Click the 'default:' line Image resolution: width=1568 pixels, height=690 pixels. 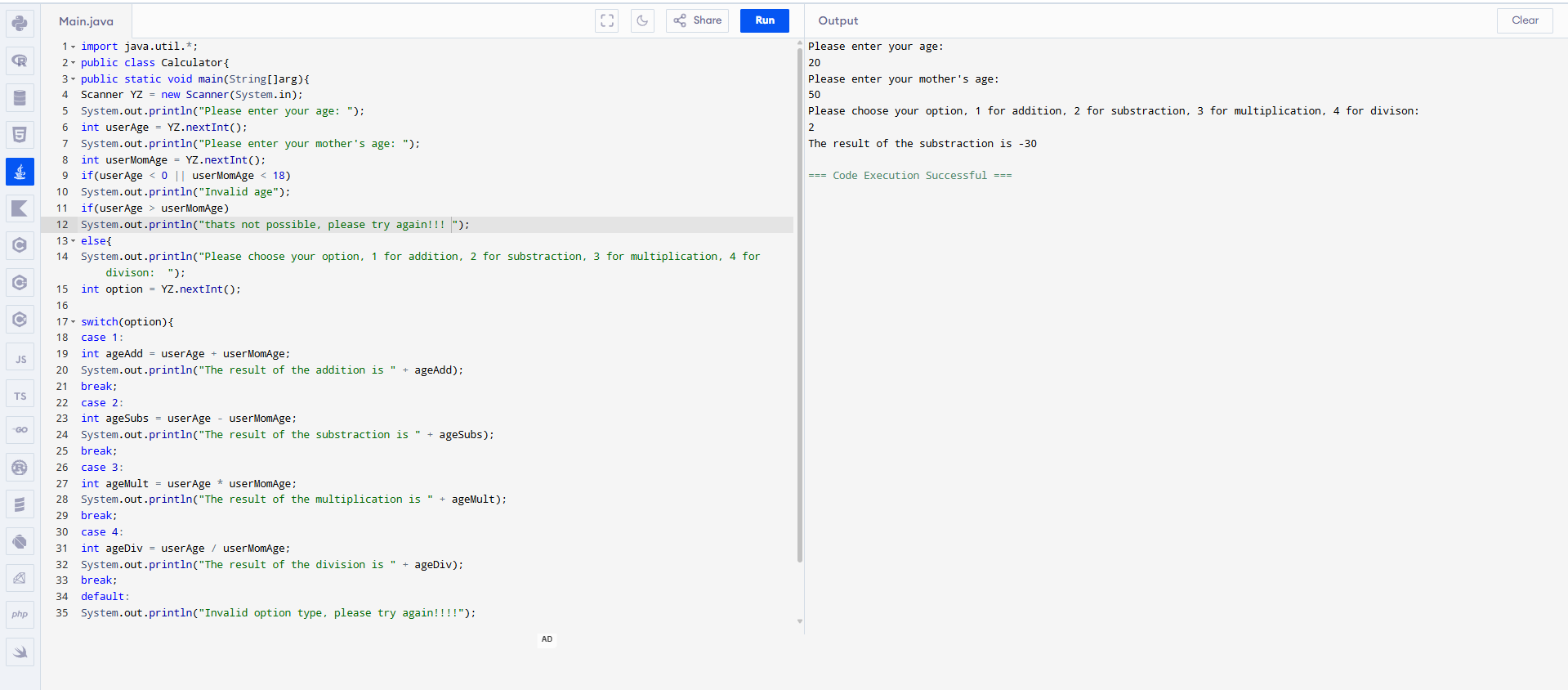pos(105,597)
